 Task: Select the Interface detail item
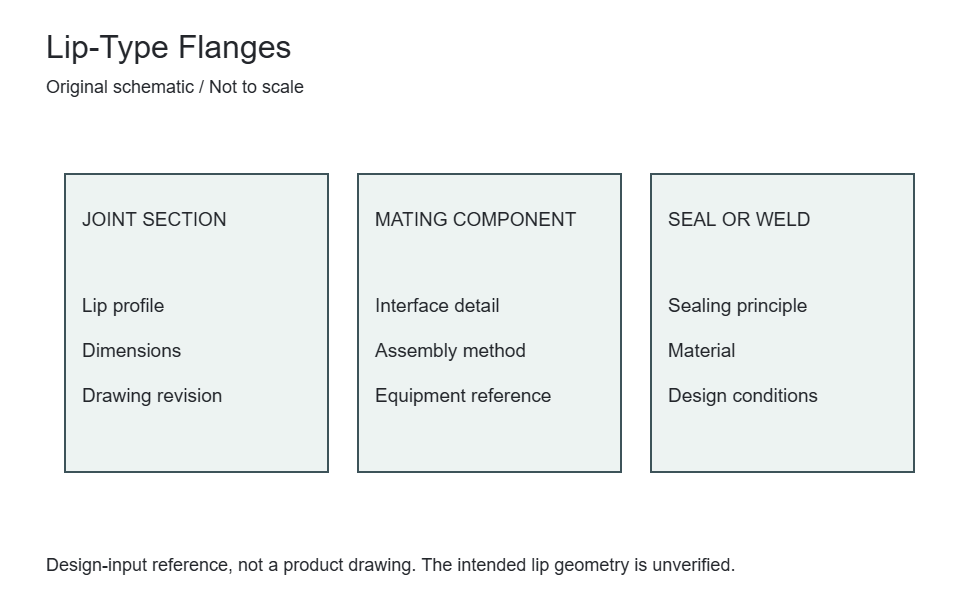[x=437, y=306]
